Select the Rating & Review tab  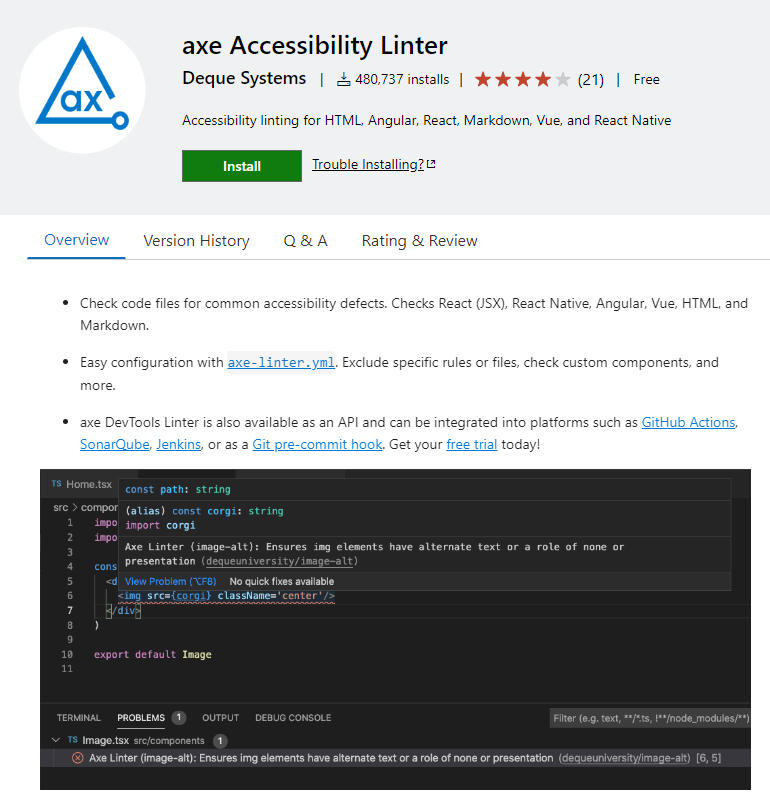click(x=419, y=240)
